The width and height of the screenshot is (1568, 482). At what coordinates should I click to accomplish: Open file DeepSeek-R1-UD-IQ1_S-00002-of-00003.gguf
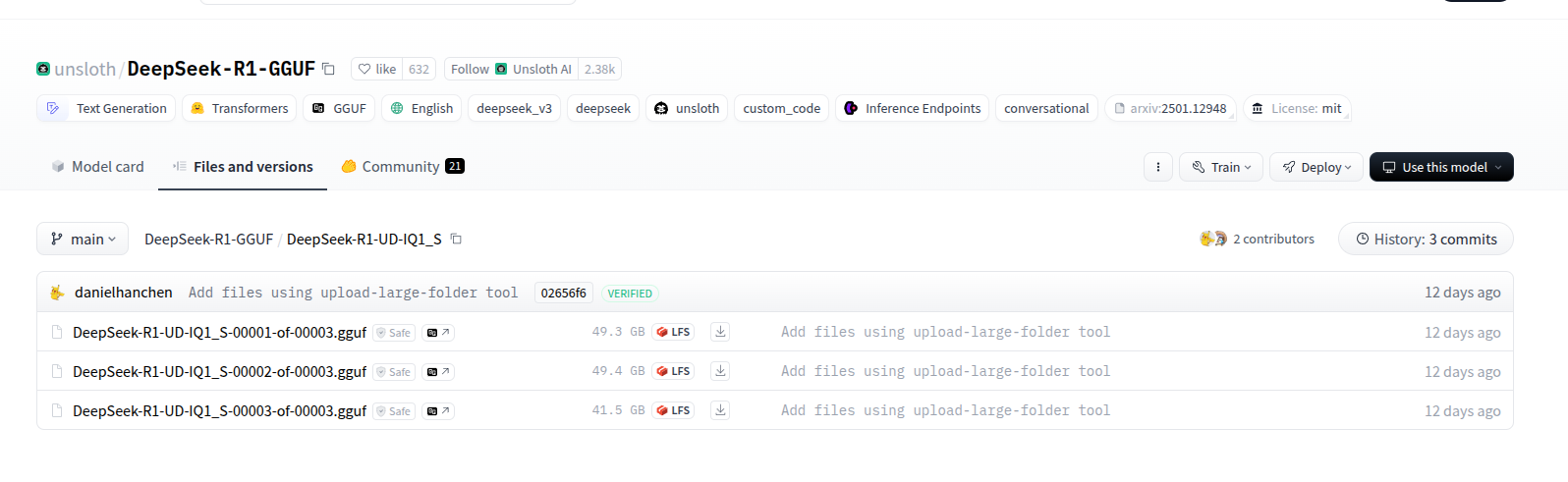pyautogui.click(x=219, y=371)
